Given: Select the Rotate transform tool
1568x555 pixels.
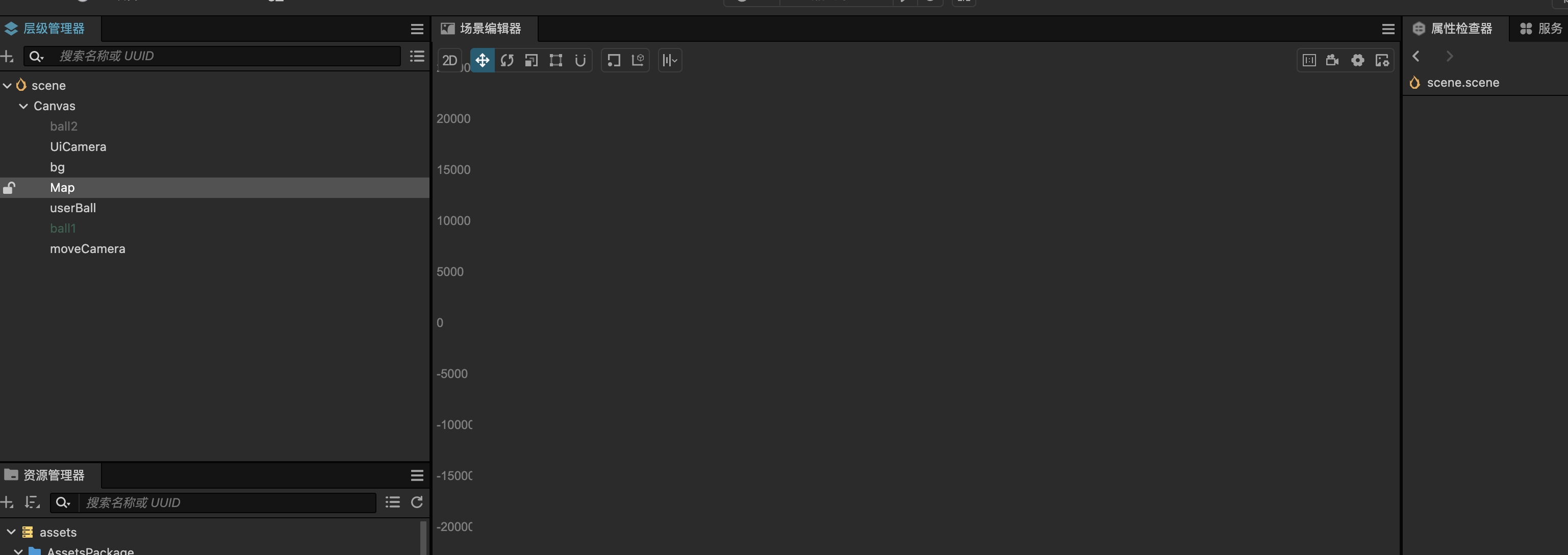Looking at the screenshot, I should (507, 60).
